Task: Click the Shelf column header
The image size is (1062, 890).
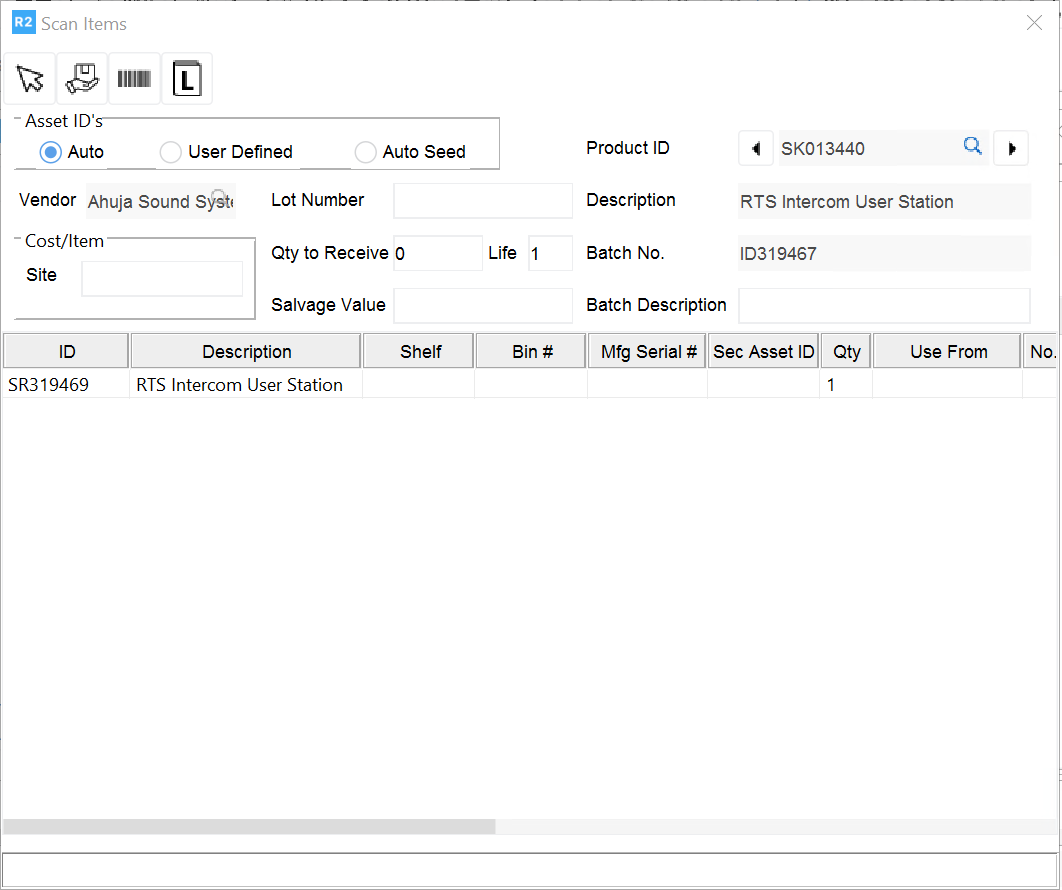Action: (x=420, y=352)
